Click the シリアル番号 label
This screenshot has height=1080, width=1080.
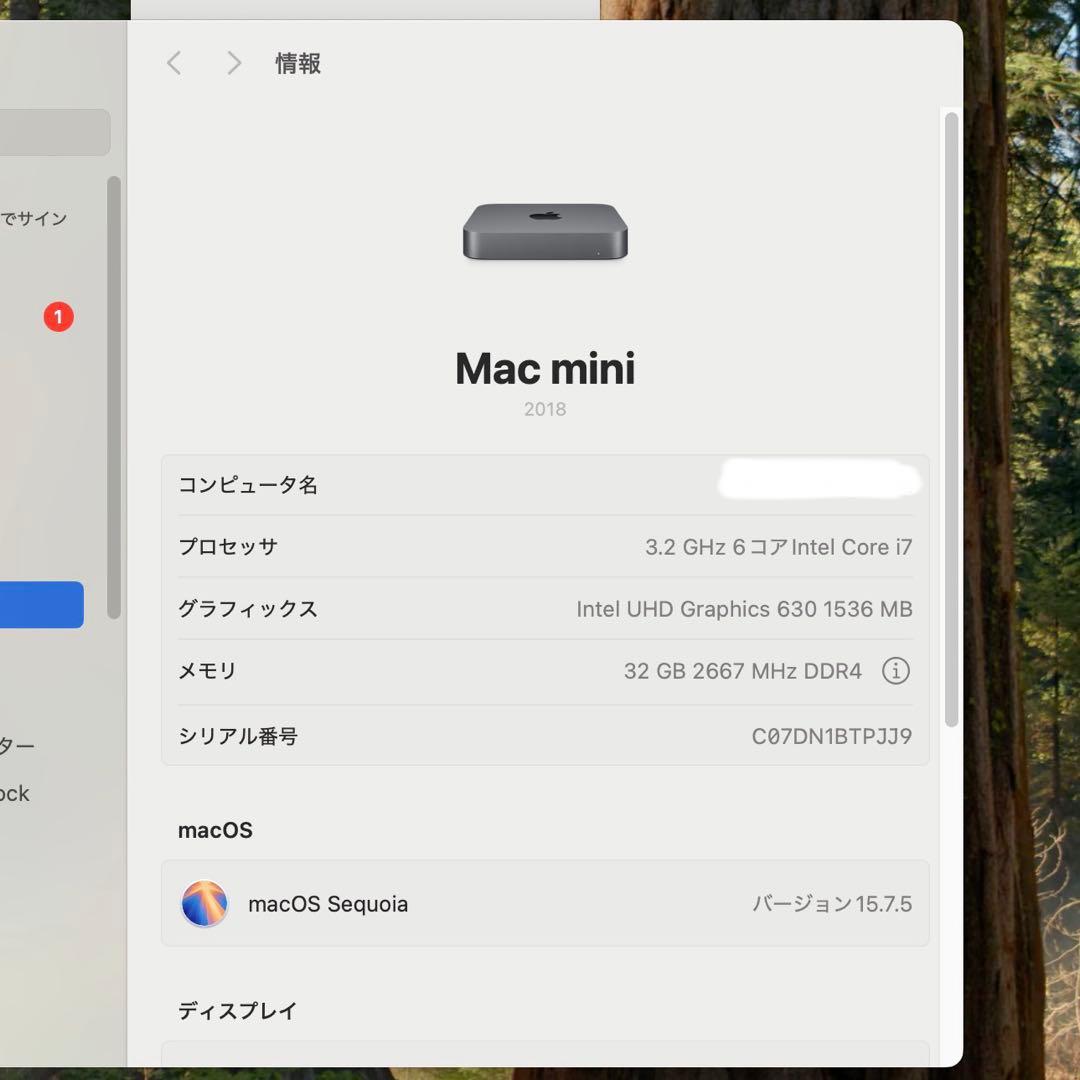point(238,736)
